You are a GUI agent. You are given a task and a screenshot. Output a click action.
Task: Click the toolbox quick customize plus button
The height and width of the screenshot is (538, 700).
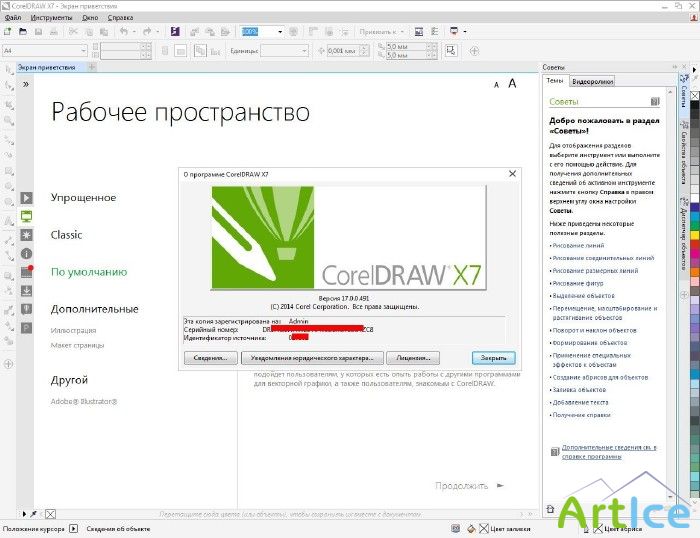coord(8,364)
